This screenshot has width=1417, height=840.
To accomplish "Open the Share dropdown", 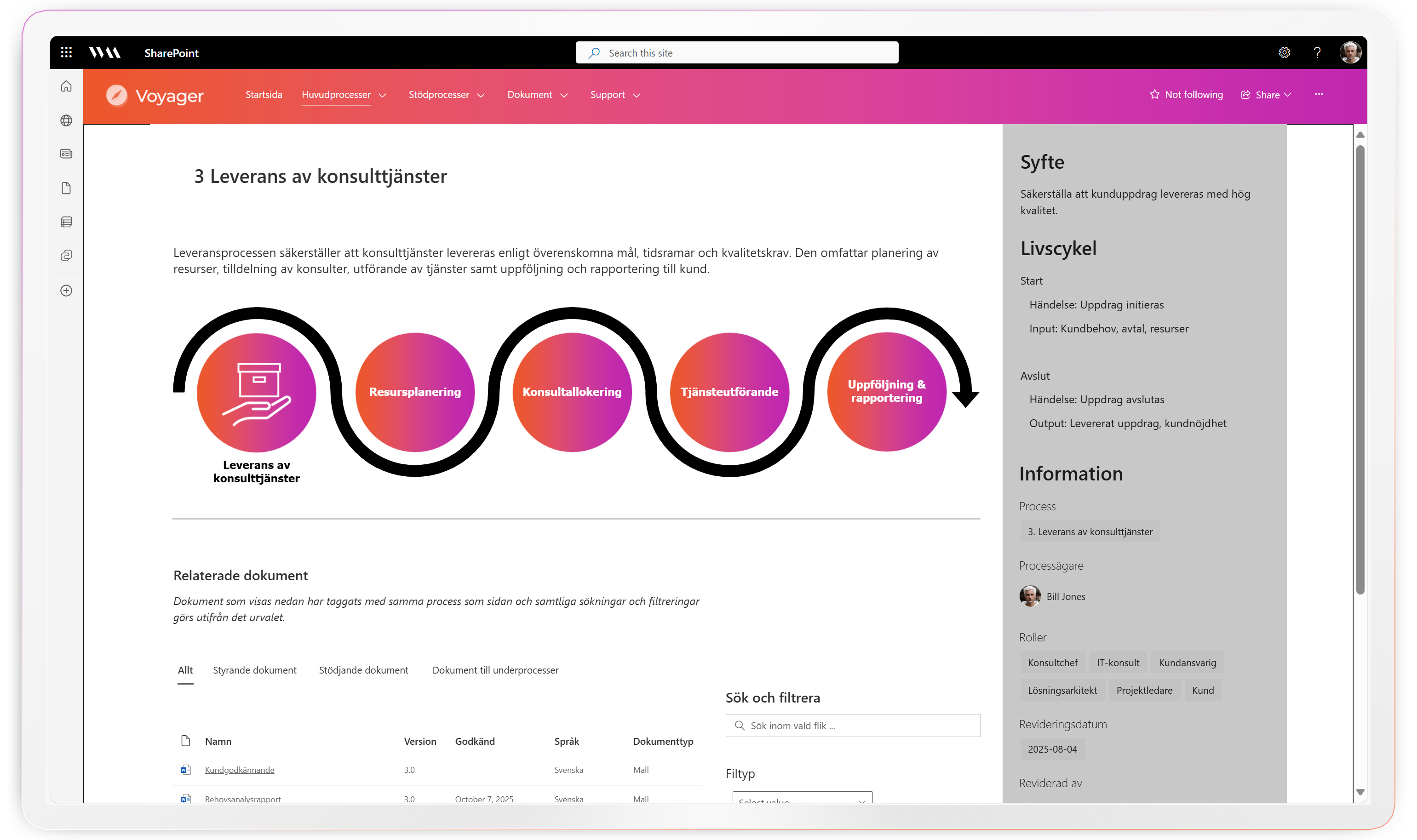I will pos(1267,95).
